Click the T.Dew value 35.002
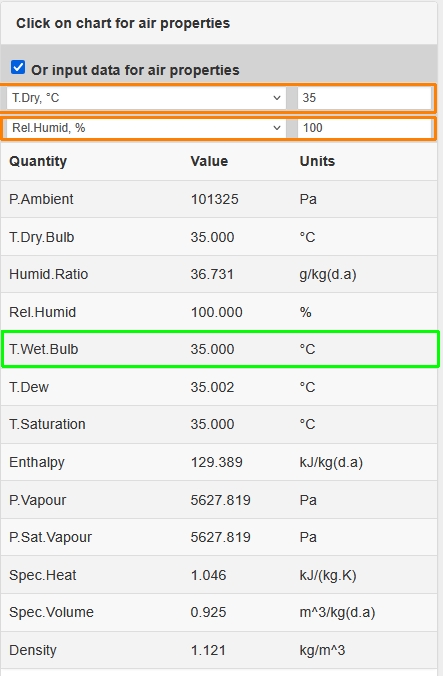The height and width of the screenshot is (676, 443). [212, 387]
